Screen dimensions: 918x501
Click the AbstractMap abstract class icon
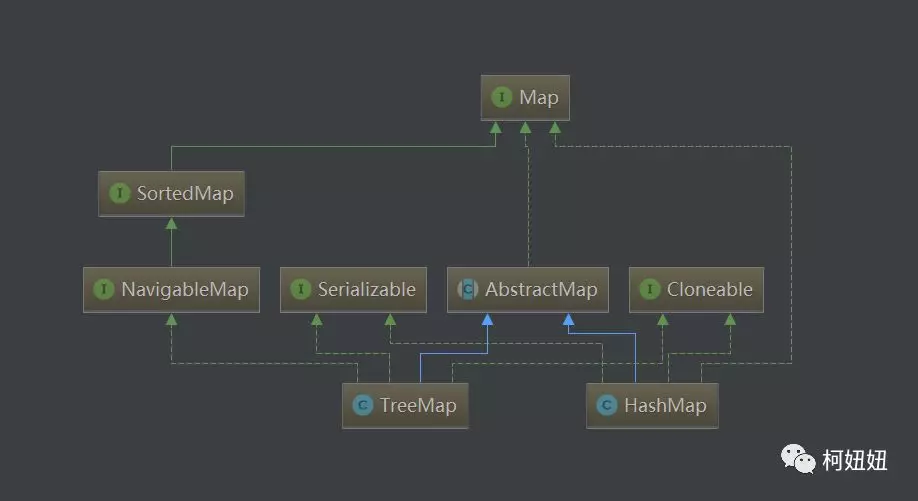(467, 289)
